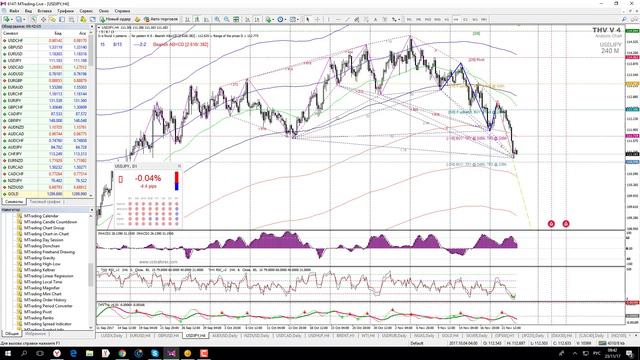640x360 pixels.
Task: Switch to the EURUSD,H4 chart tab
Action: (x=140, y=336)
